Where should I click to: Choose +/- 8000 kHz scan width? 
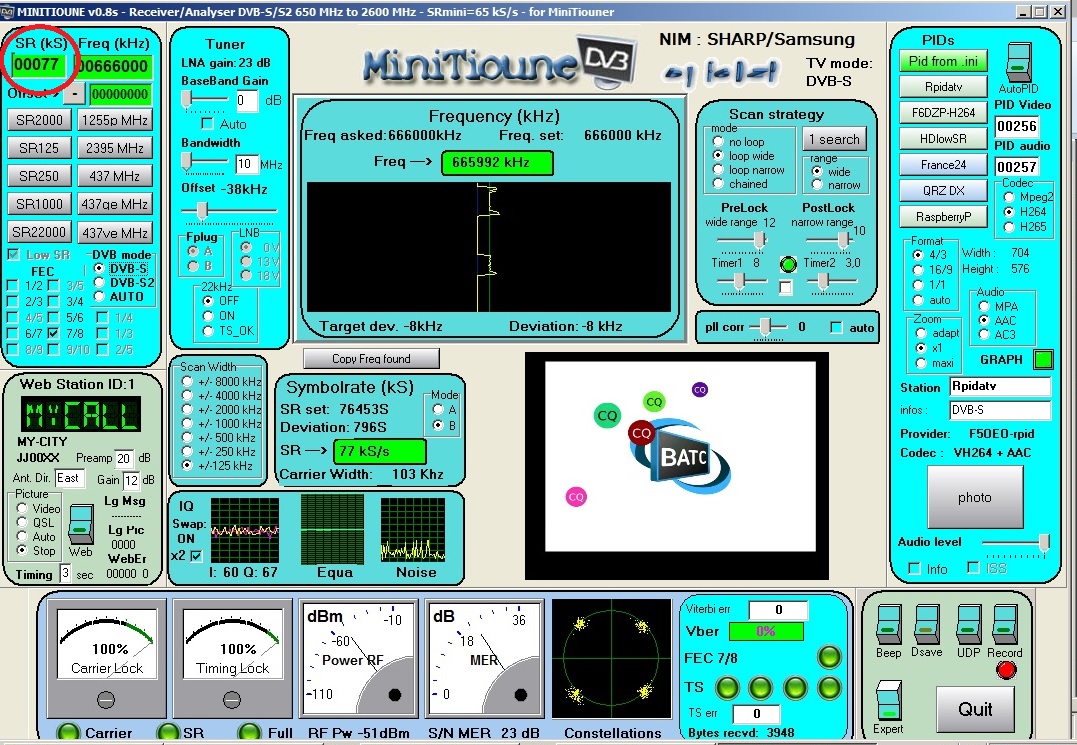tap(186, 381)
